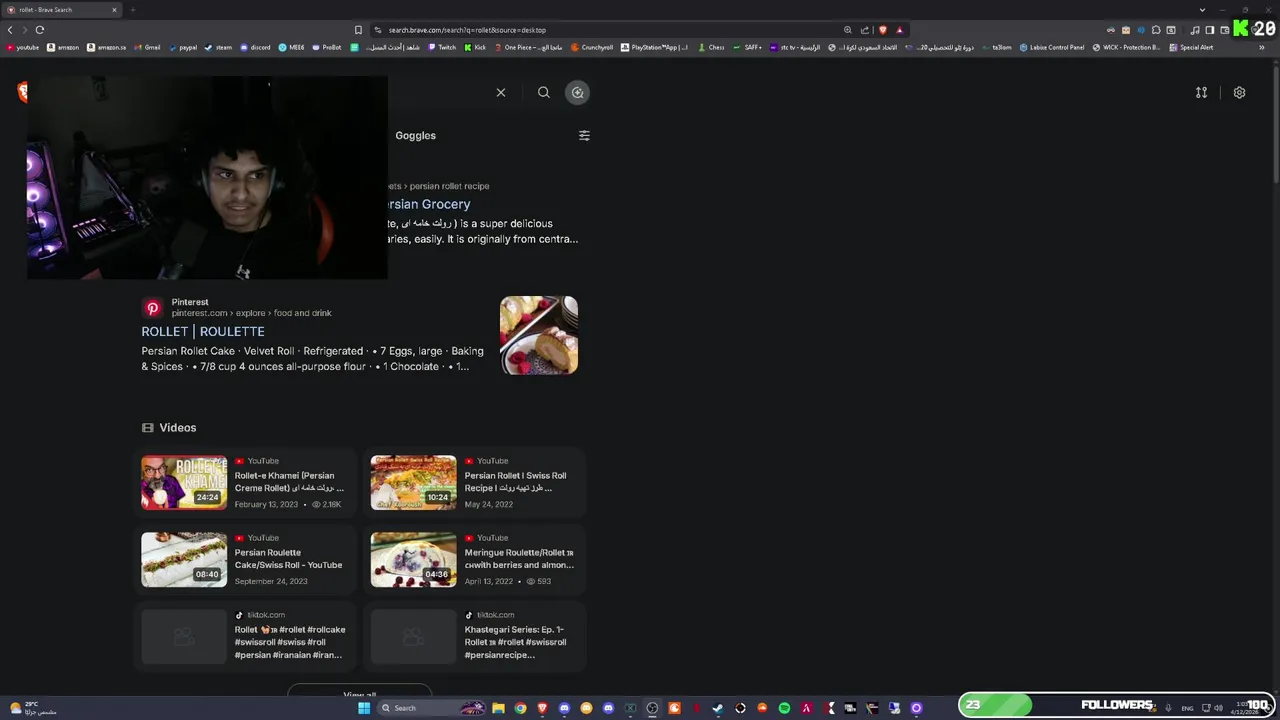Open zoom magnifier icon in address bar
This screenshot has height=720, width=1280.
pos(848,30)
